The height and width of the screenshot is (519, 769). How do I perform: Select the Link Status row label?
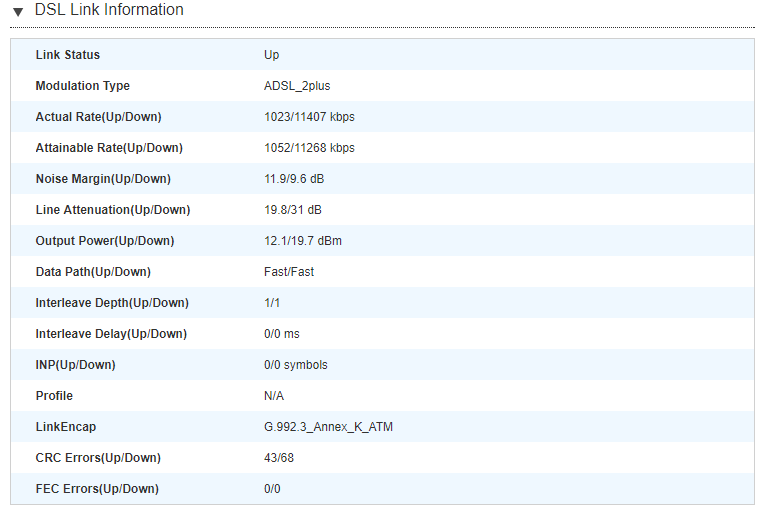pyautogui.click(x=68, y=55)
